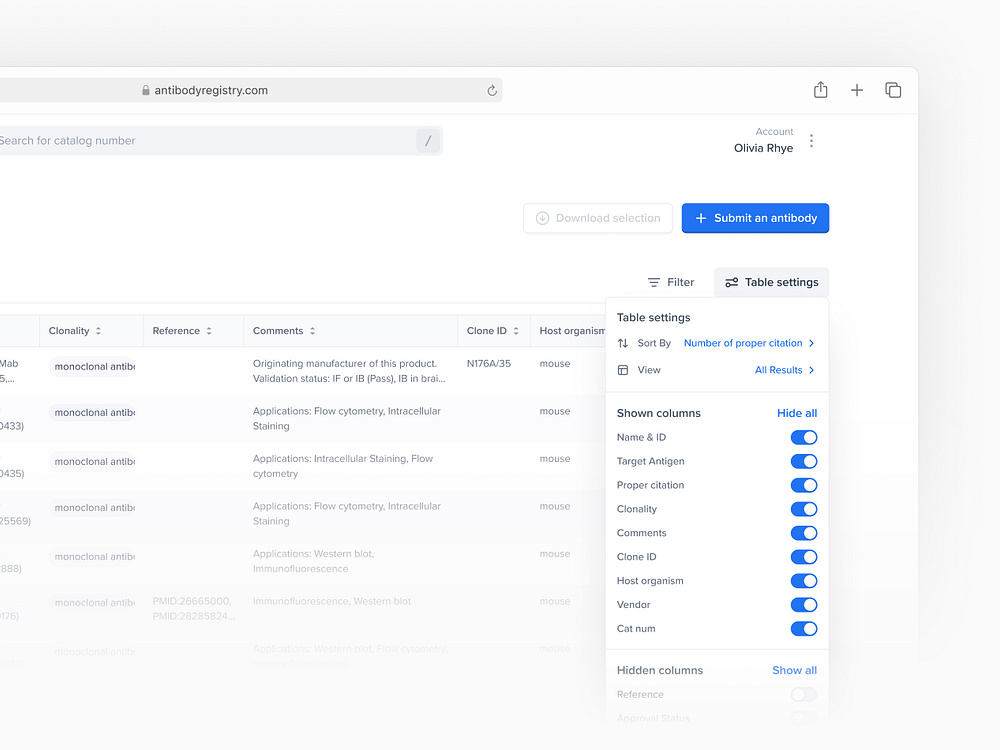
Task: Click the download arrow inside Download selection
Action: click(x=541, y=218)
